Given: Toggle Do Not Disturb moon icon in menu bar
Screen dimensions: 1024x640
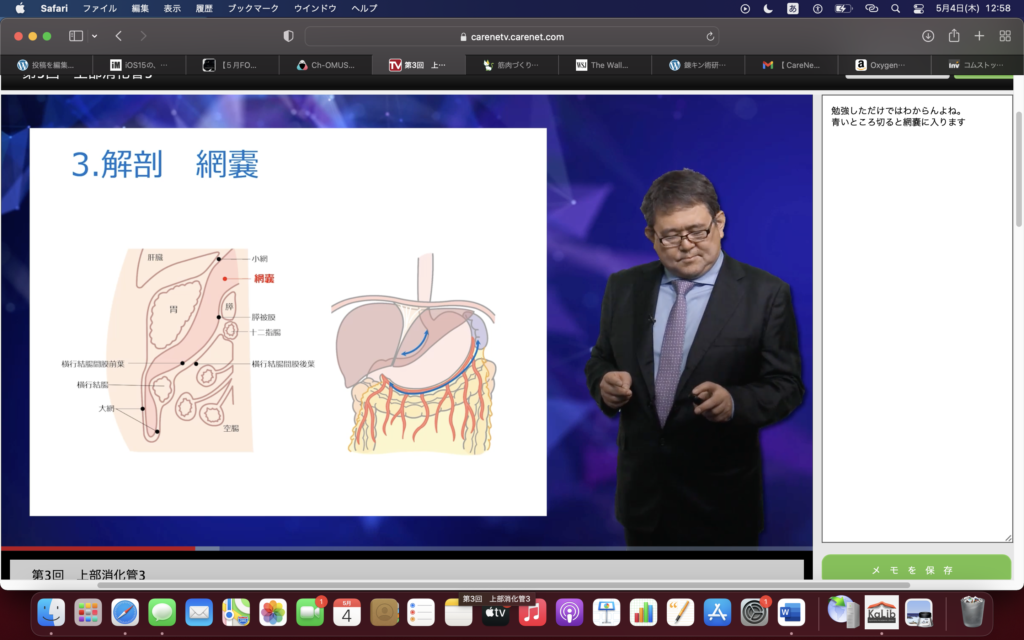Looking at the screenshot, I should 768,8.
